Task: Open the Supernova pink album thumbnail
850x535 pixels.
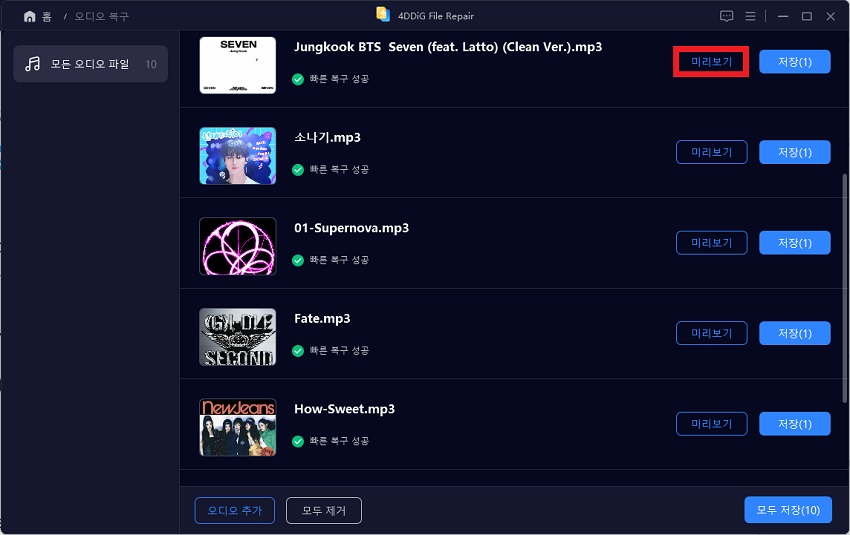Action: [x=237, y=246]
